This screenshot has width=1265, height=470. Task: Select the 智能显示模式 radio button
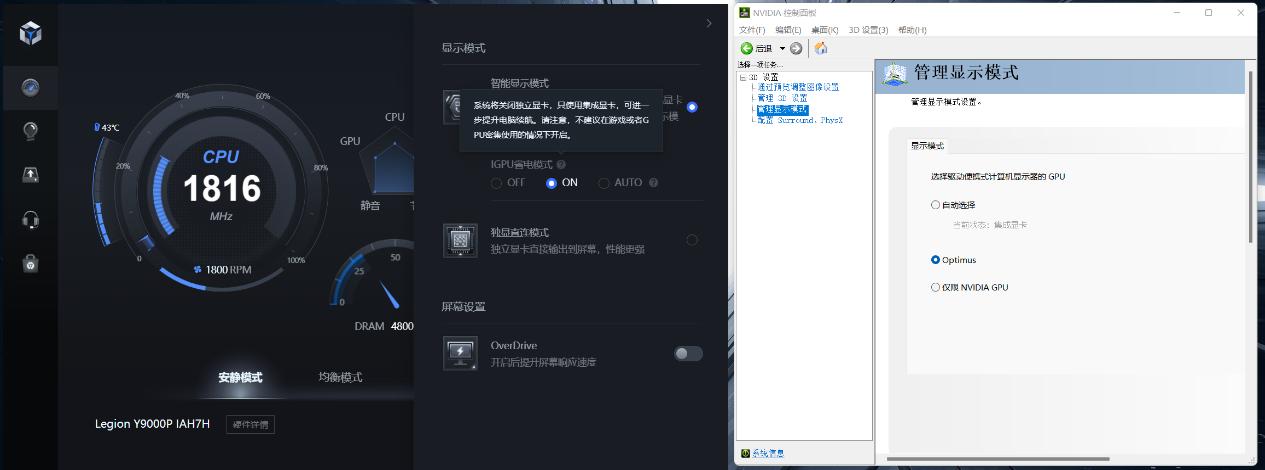click(x=692, y=107)
